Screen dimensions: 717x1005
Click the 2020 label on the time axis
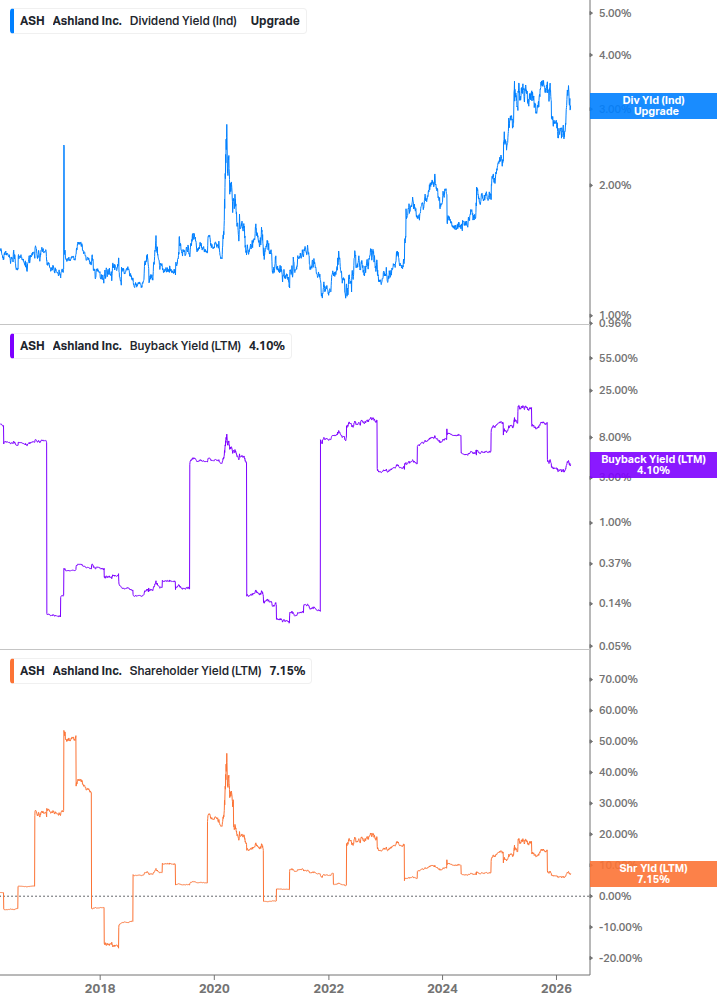click(214, 989)
